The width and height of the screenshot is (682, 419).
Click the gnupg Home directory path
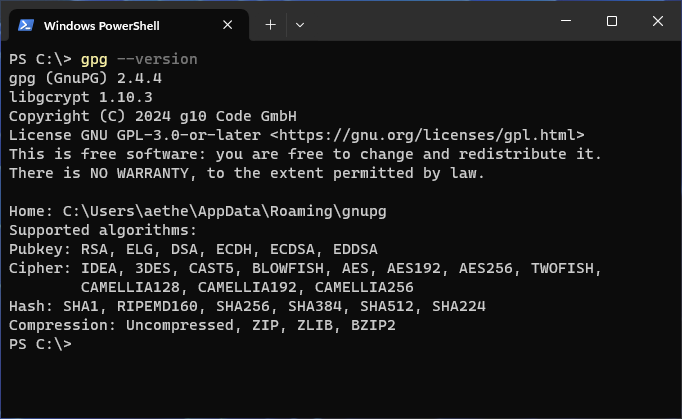click(x=224, y=211)
